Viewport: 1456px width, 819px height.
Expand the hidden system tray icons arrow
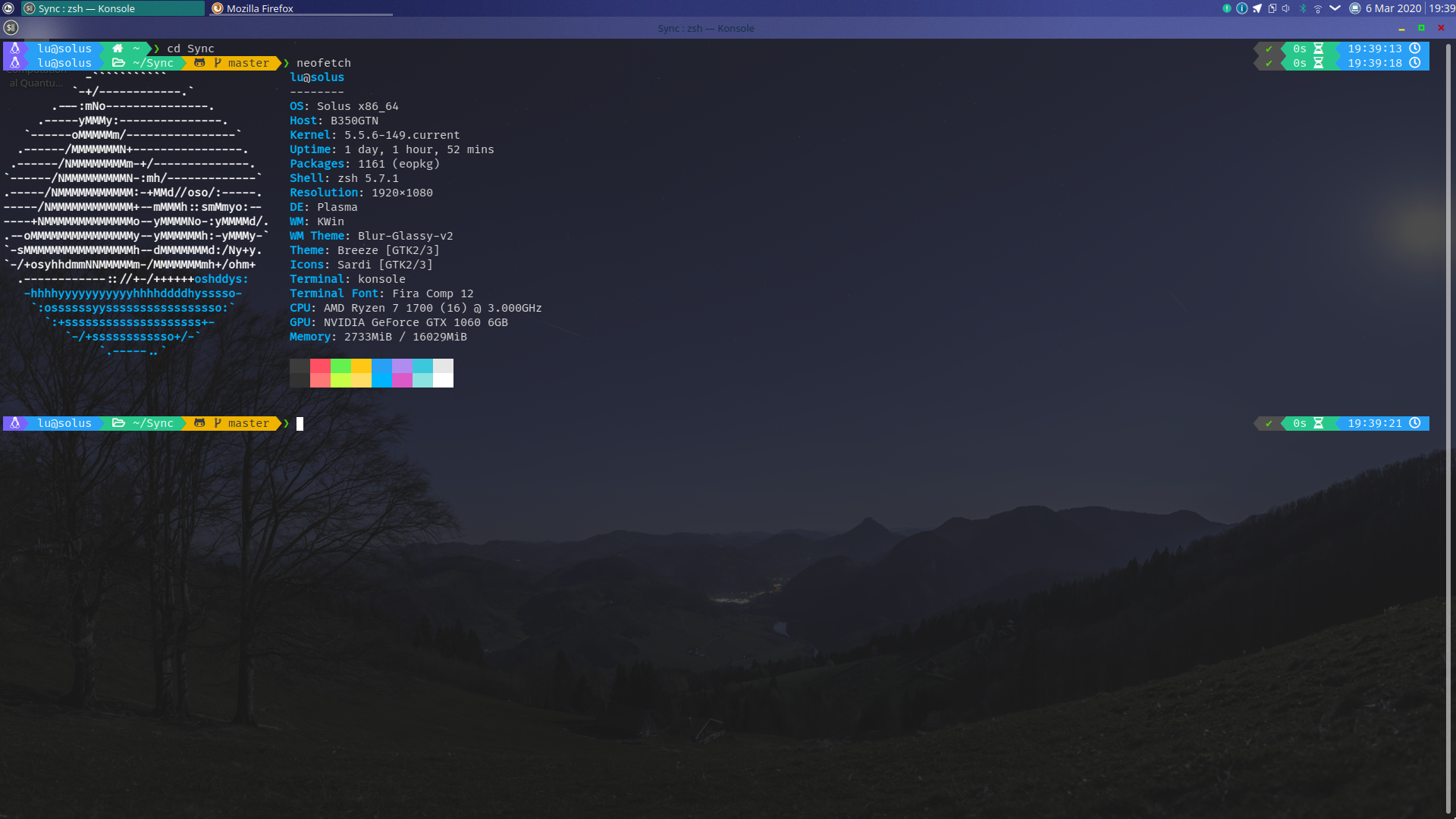[x=1335, y=8]
